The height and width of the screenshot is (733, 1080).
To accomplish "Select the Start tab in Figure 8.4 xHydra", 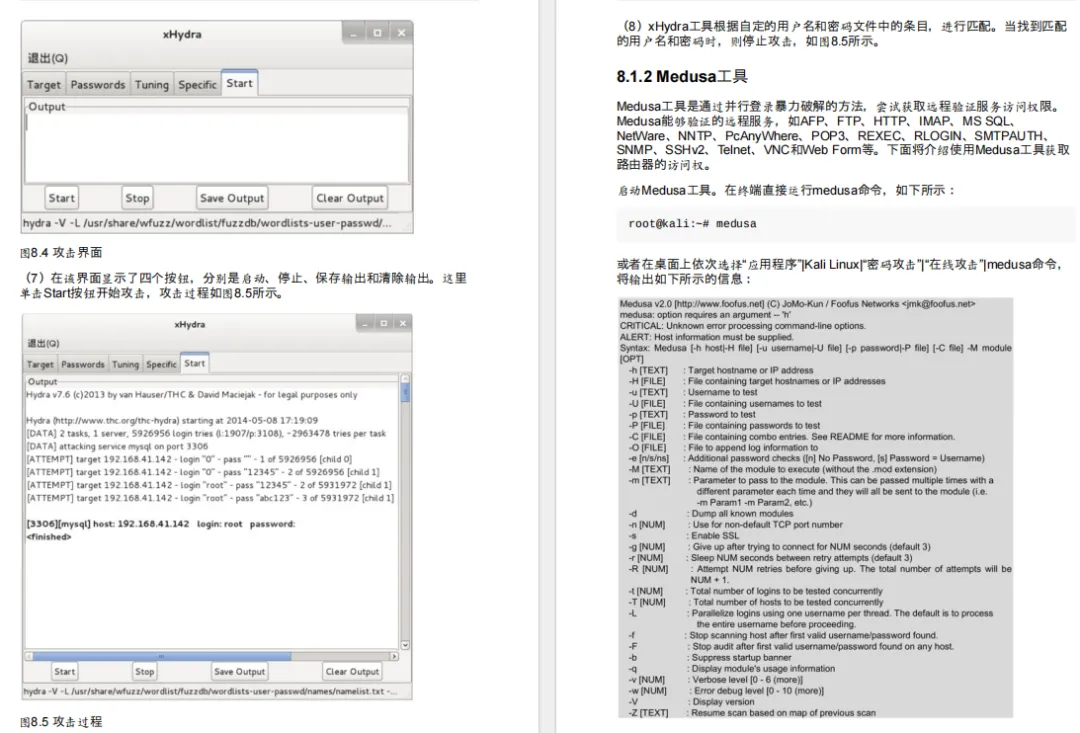I will click(239, 83).
